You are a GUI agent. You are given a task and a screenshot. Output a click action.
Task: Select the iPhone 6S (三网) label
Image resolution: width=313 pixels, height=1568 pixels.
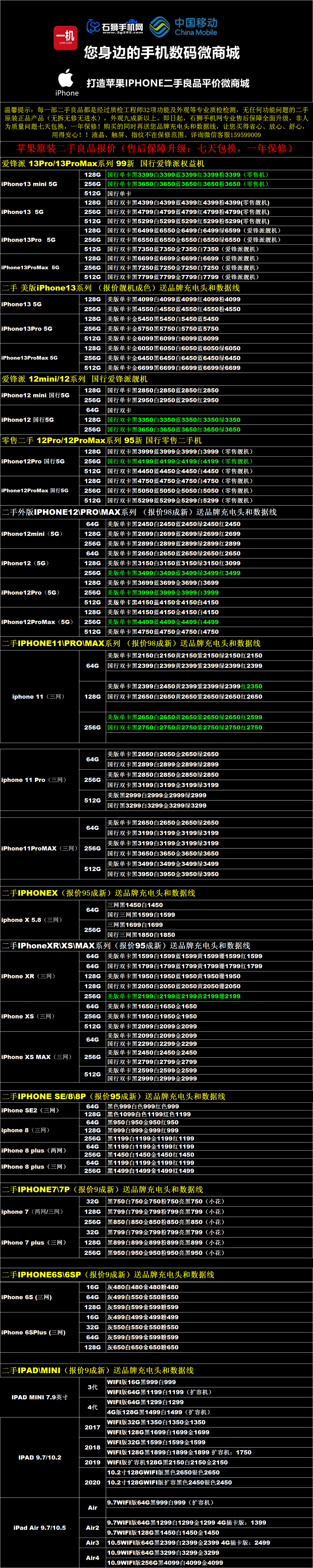(27, 1297)
